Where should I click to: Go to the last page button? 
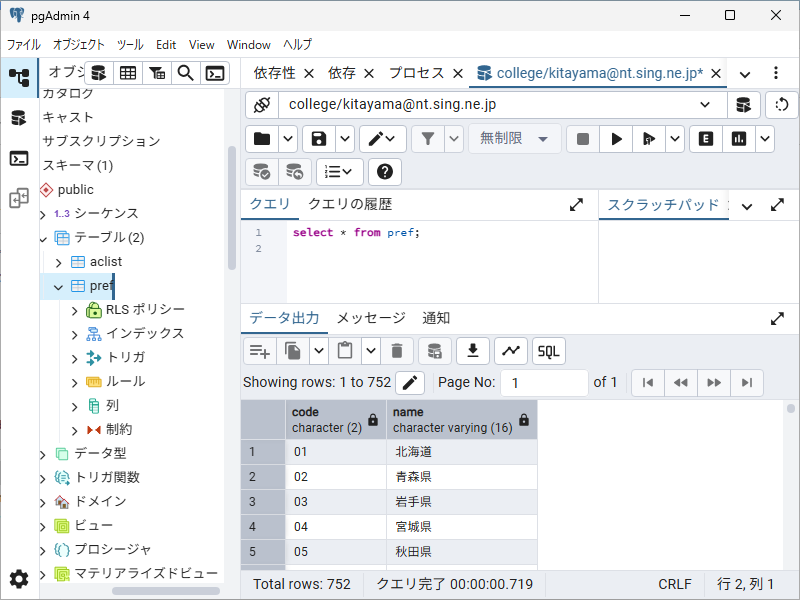(747, 383)
